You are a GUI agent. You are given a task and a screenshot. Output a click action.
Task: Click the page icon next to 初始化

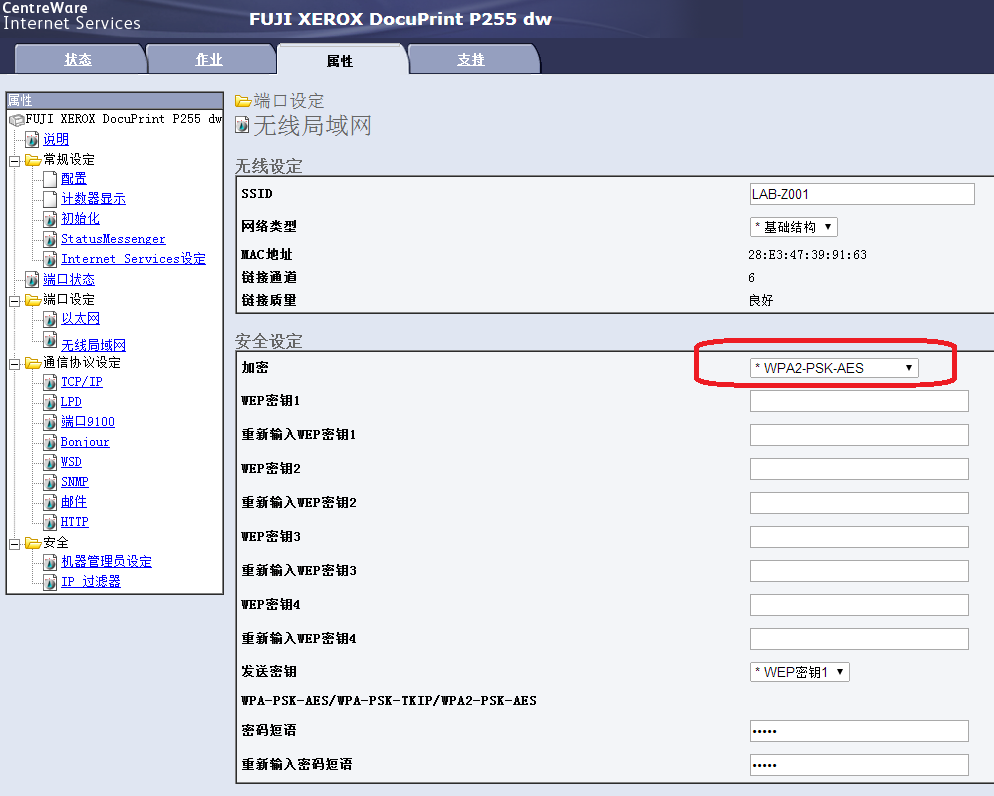(50, 219)
